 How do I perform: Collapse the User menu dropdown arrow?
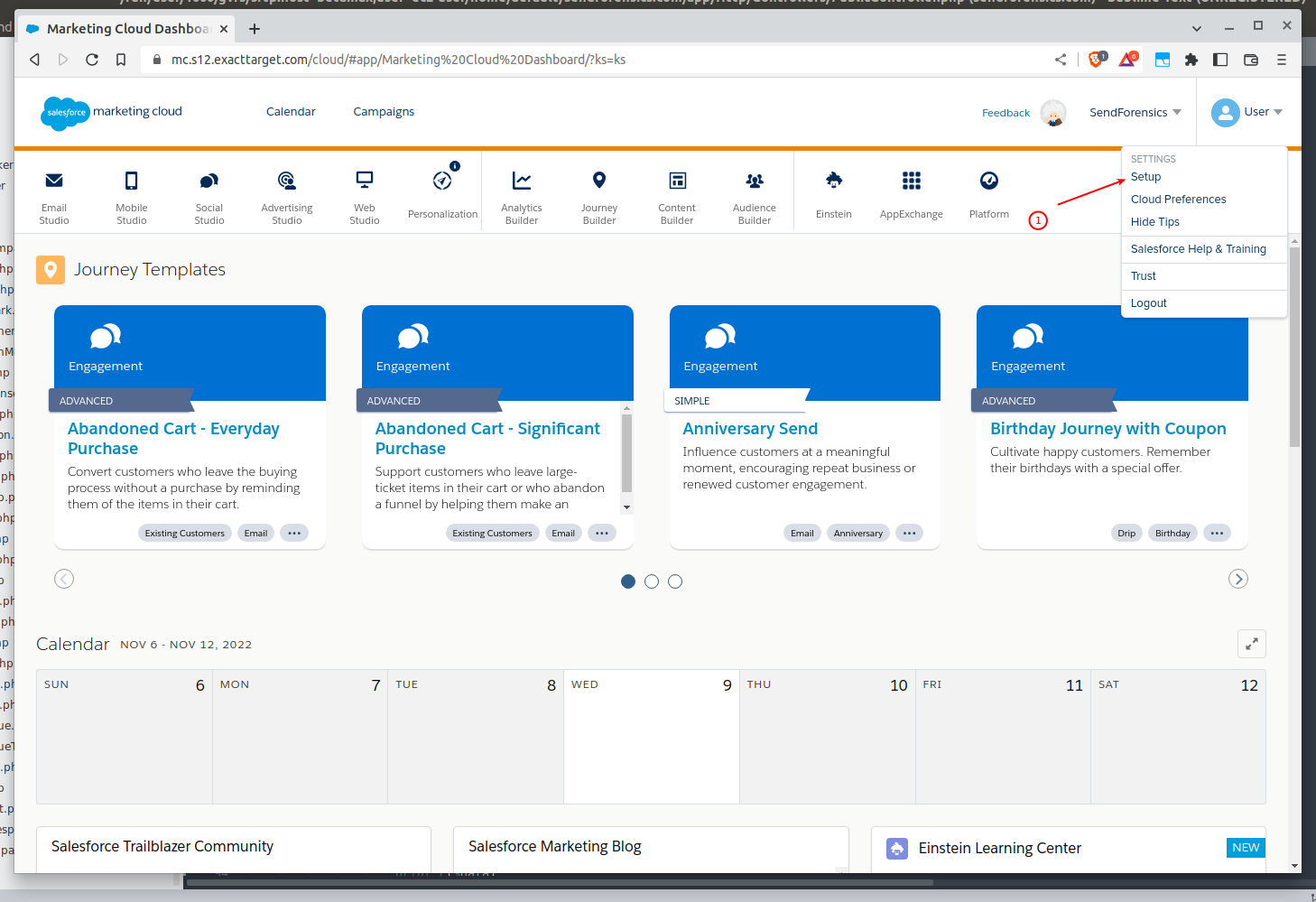1278,112
